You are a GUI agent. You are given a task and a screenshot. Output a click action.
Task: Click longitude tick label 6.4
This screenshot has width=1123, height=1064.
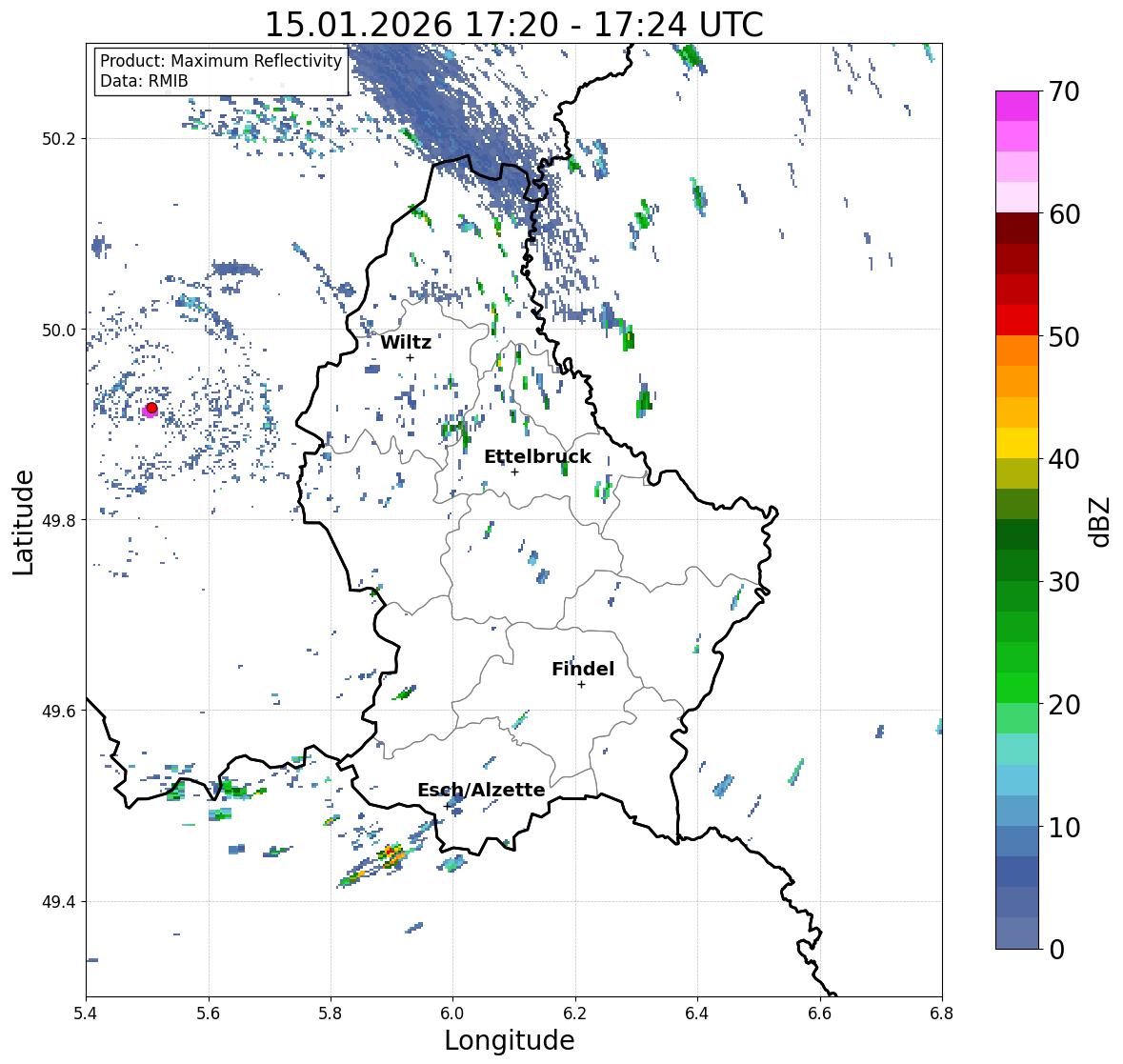point(697,1014)
